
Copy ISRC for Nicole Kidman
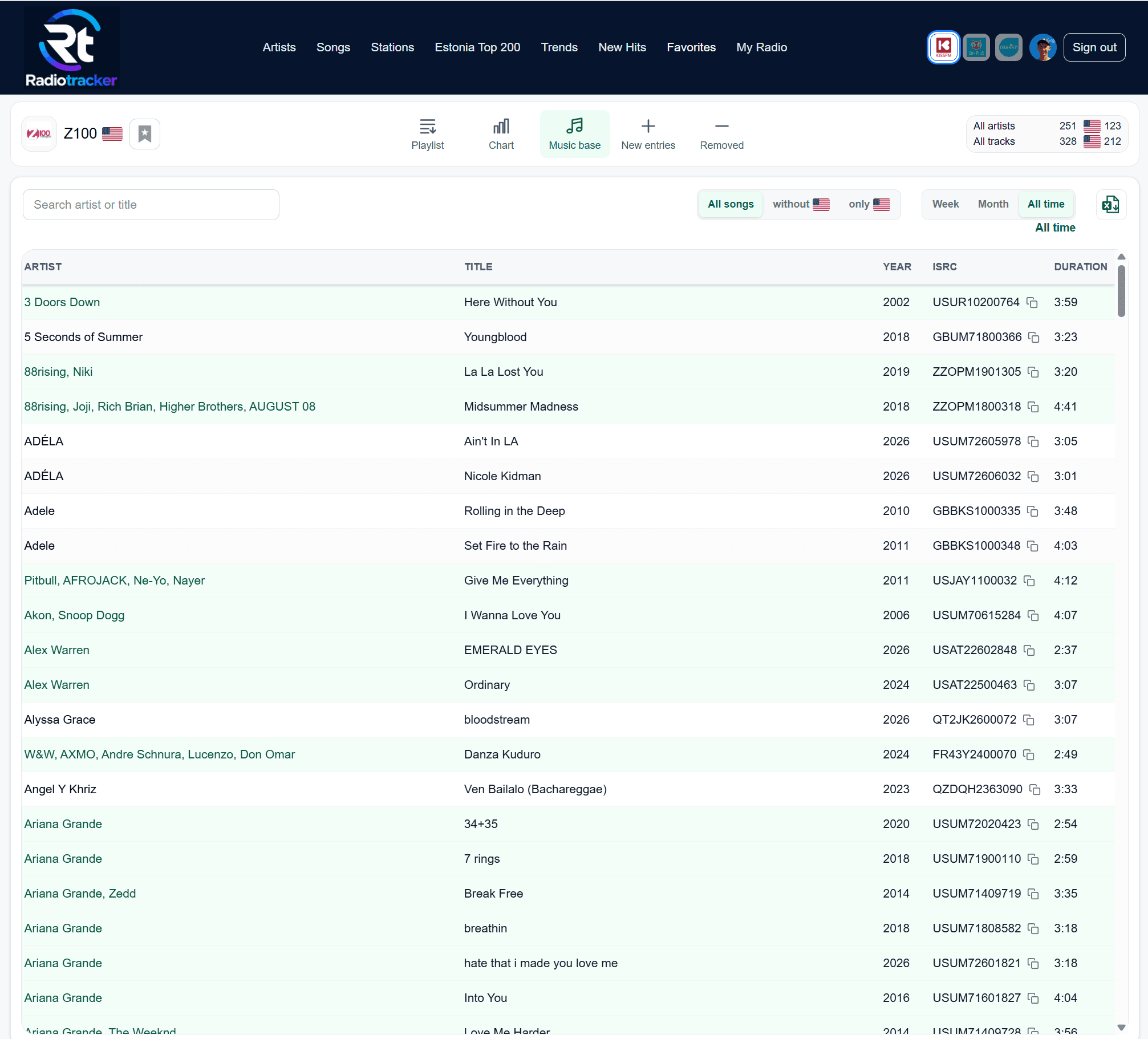[1033, 476]
